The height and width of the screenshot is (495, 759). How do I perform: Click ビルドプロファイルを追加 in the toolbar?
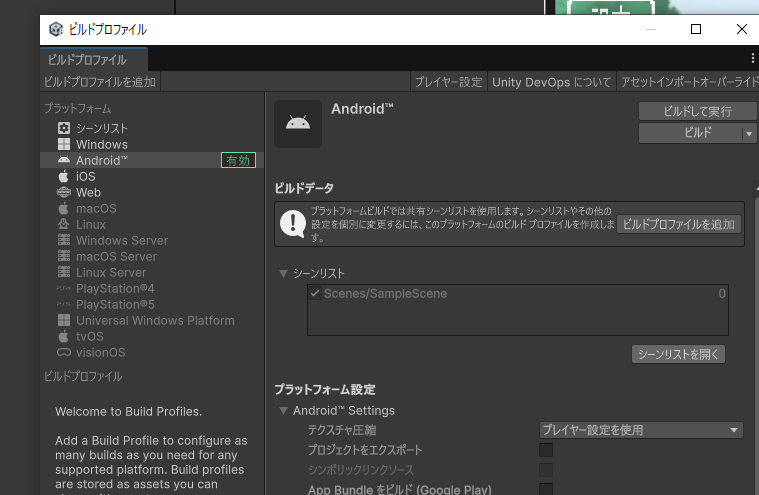coord(100,82)
